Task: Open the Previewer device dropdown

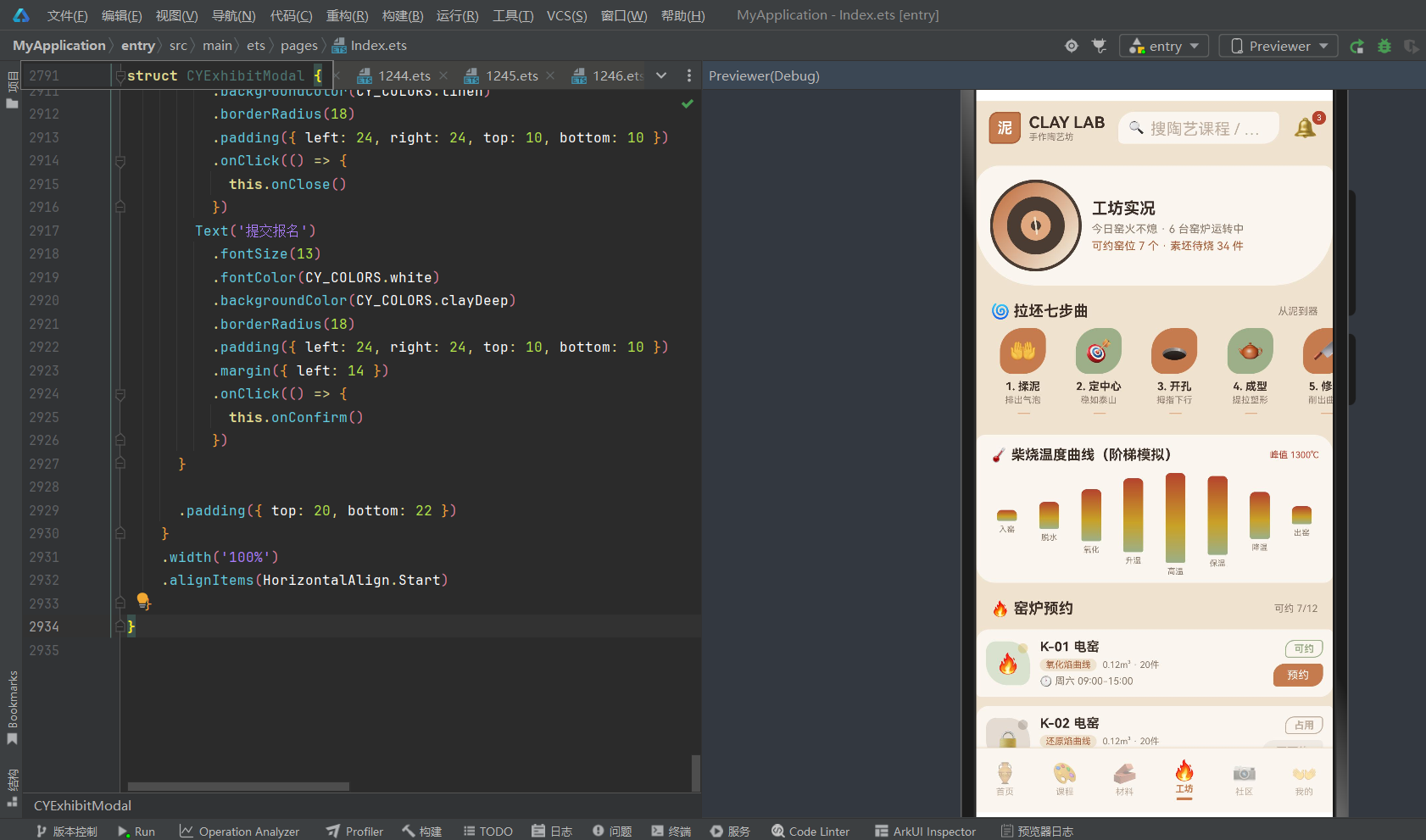Action: coord(1278,46)
